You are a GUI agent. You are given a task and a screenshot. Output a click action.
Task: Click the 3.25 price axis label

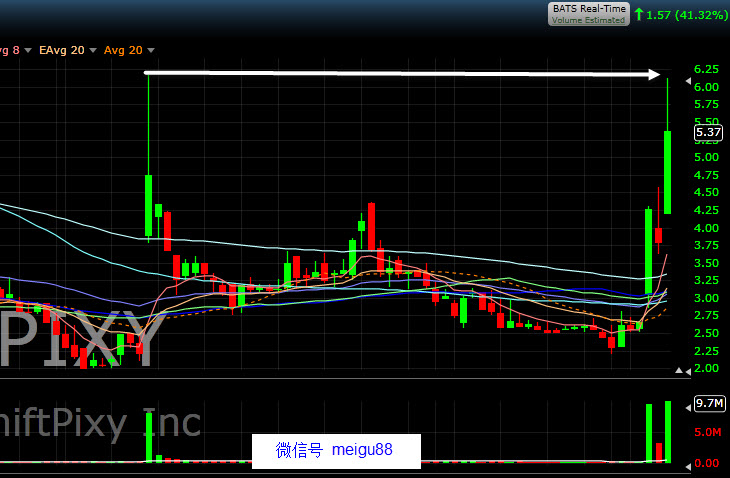pyautogui.click(x=706, y=280)
